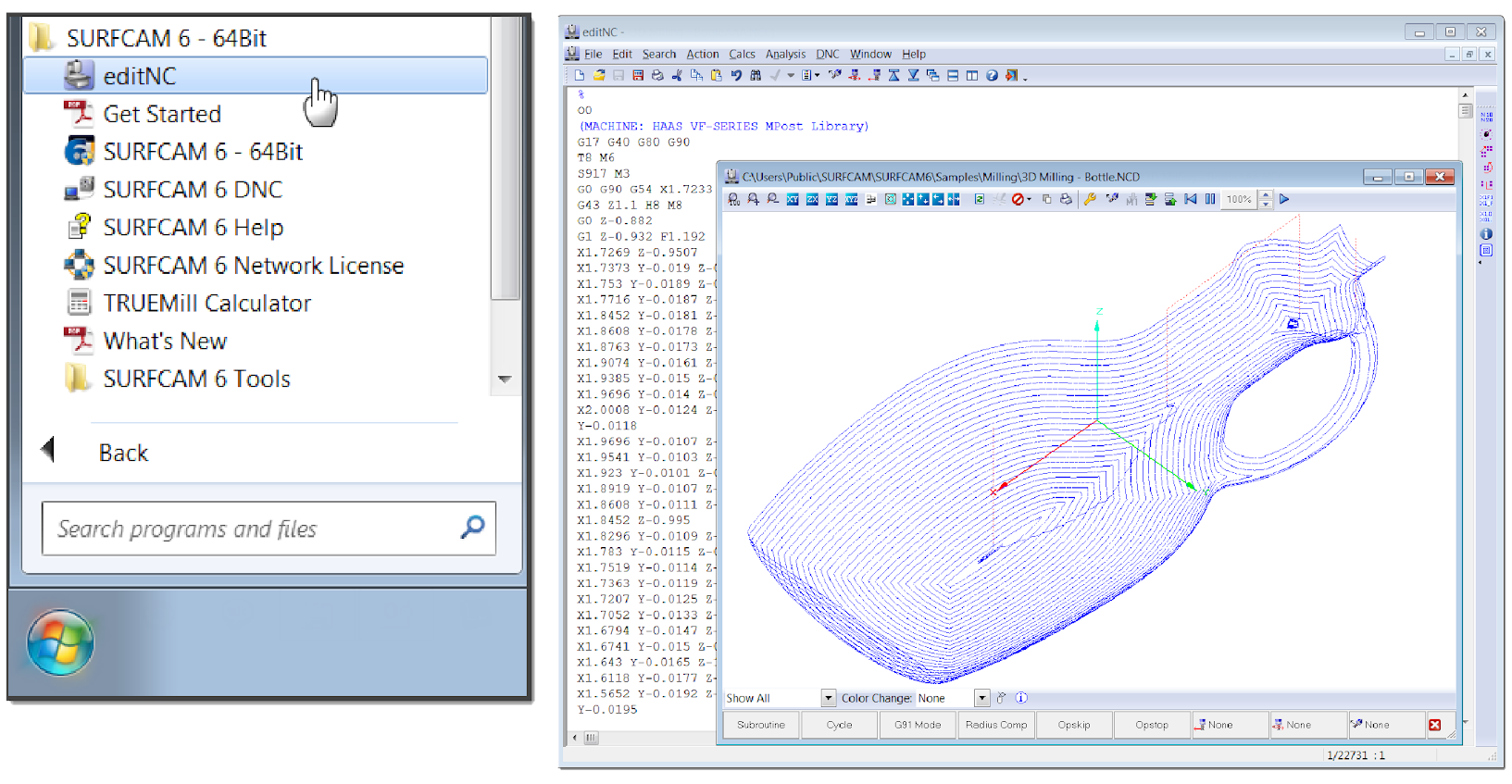Zoom out on the backplot view
This screenshot has height=784, width=1512.
(772, 199)
